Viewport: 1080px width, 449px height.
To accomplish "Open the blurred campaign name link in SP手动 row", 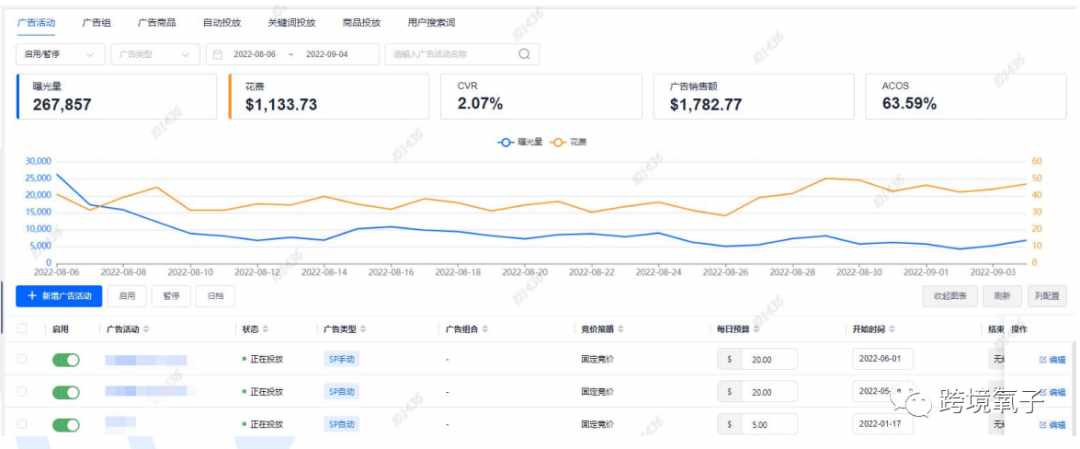I will click(146, 359).
